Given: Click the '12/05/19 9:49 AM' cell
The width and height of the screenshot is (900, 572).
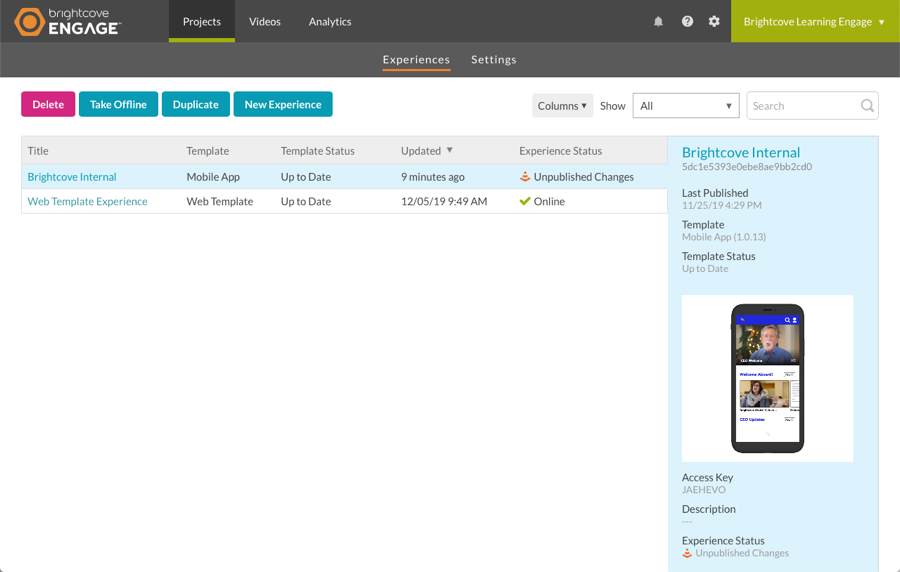Looking at the screenshot, I should pyautogui.click(x=444, y=201).
